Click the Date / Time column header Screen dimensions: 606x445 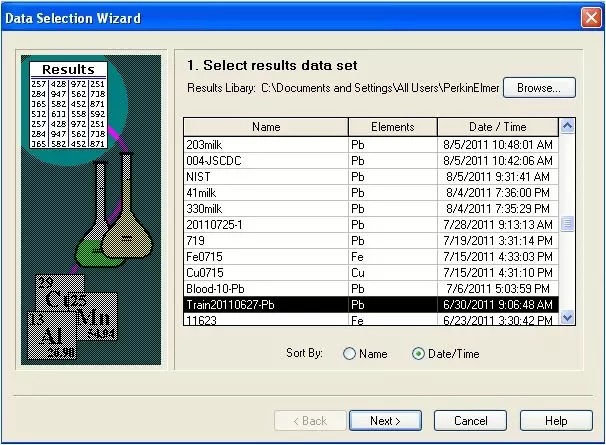click(x=497, y=127)
